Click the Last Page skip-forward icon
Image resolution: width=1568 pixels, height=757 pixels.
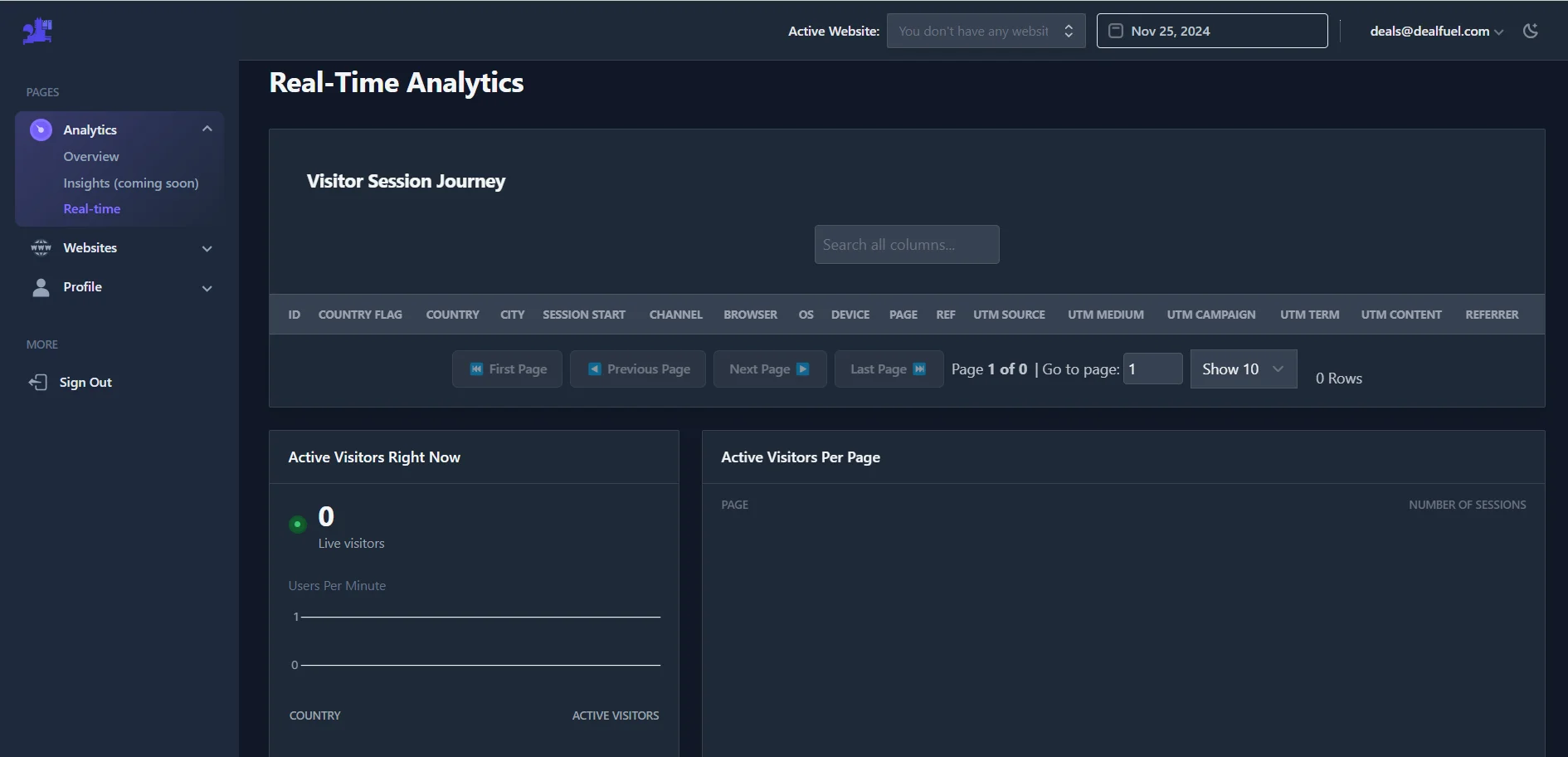[x=920, y=369]
